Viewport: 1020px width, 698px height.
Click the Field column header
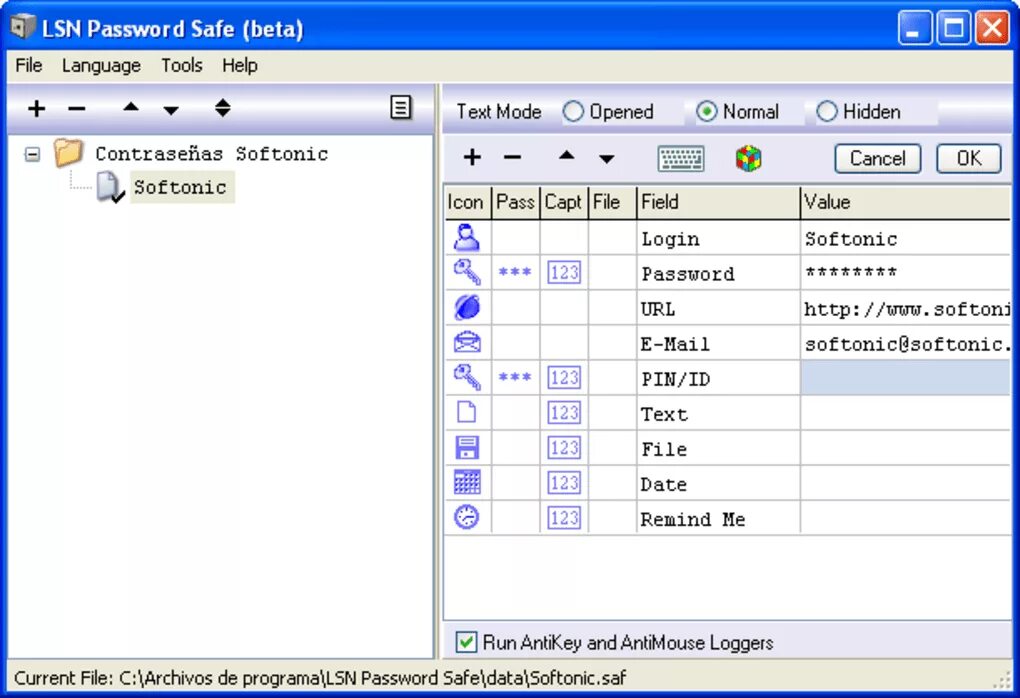point(718,202)
